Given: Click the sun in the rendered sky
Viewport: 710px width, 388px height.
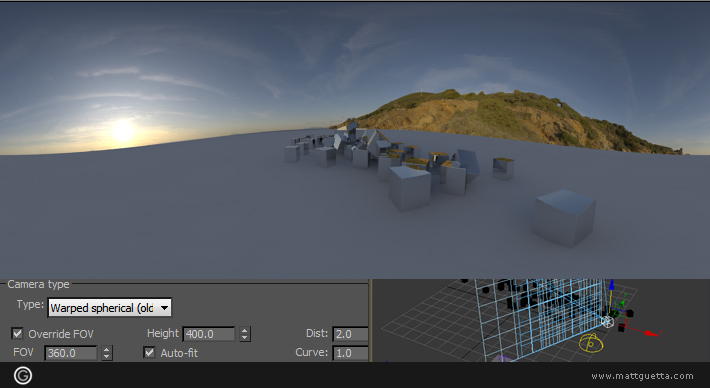Looking at the screenshot, I should click(123, 130).
